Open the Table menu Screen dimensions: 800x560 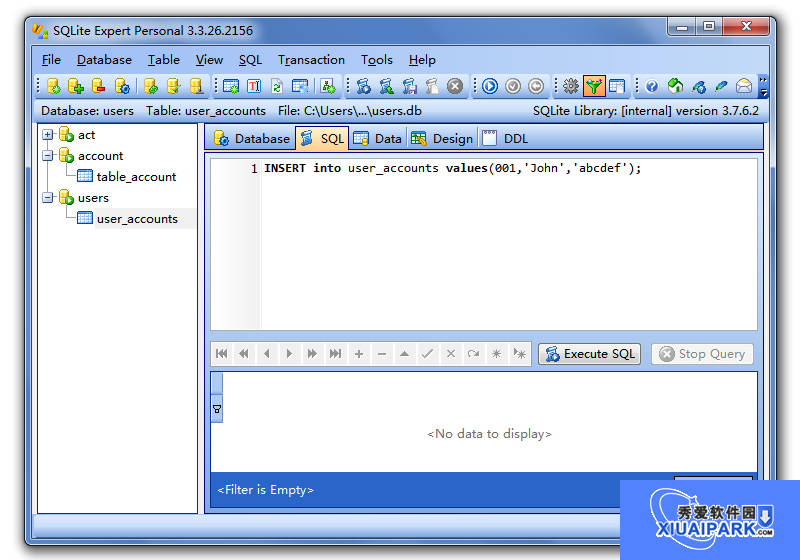pyautogui.click(x=164, y=60)
